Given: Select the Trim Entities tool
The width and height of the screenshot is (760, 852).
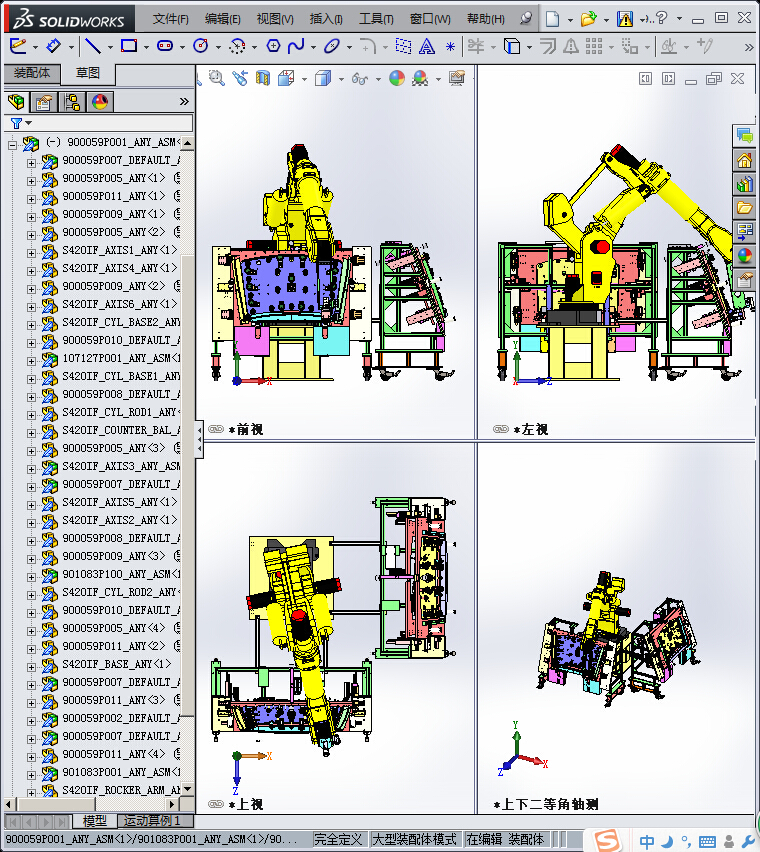Looking at the screenshot, I should coord(476,46).
